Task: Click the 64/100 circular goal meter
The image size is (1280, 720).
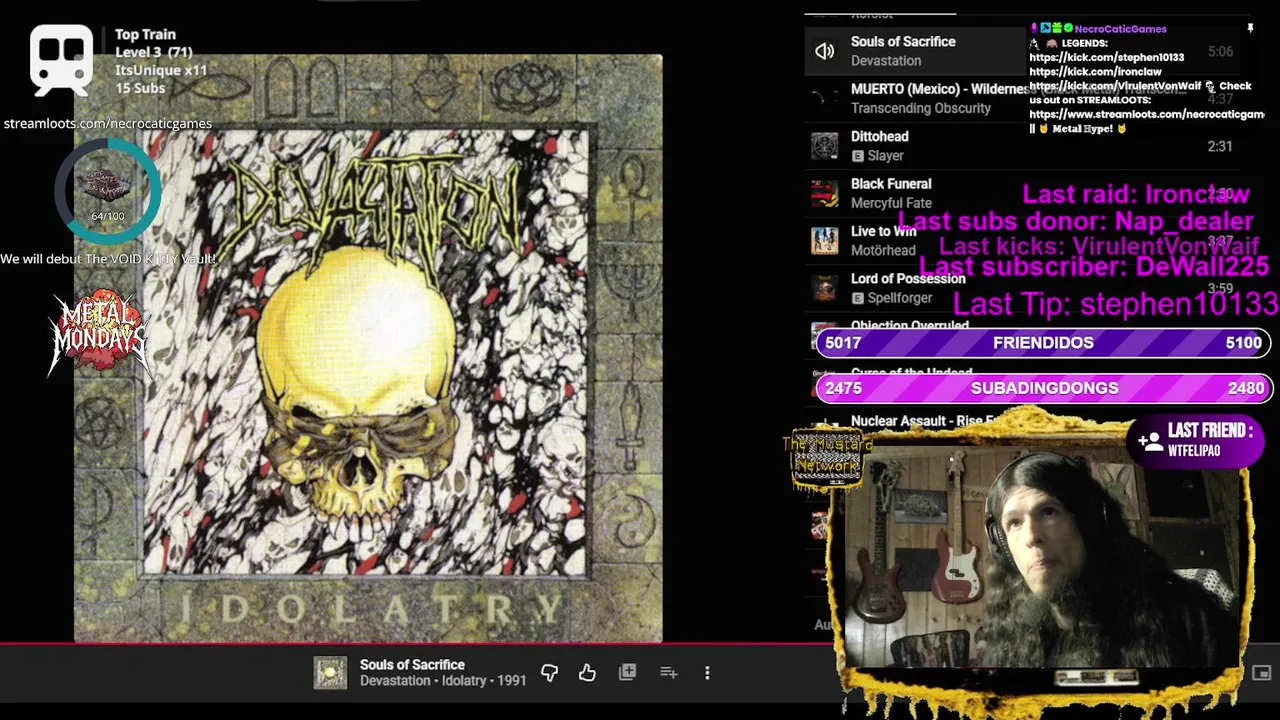Action: point(107,191)
